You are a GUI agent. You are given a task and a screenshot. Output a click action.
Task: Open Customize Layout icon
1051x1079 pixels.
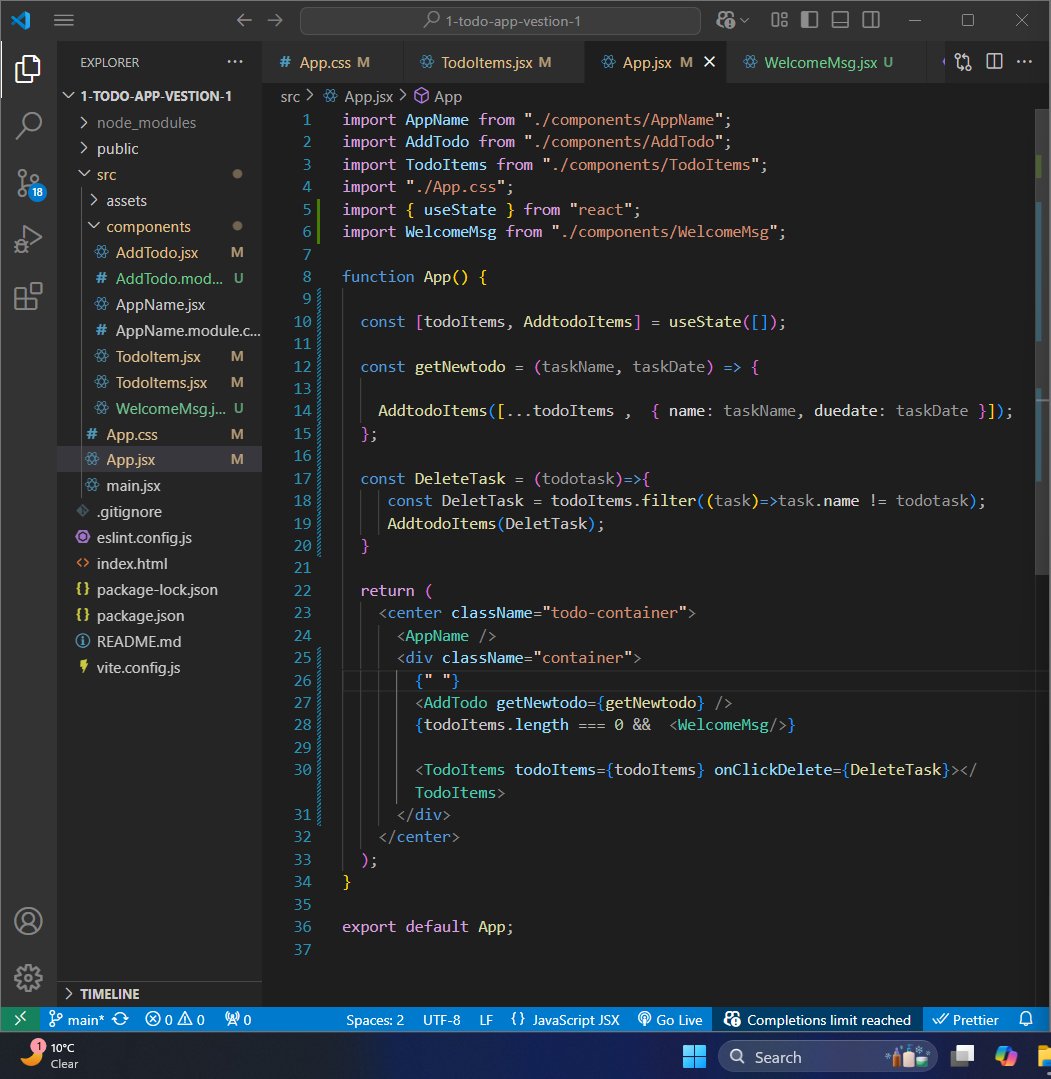coord(779,20)
